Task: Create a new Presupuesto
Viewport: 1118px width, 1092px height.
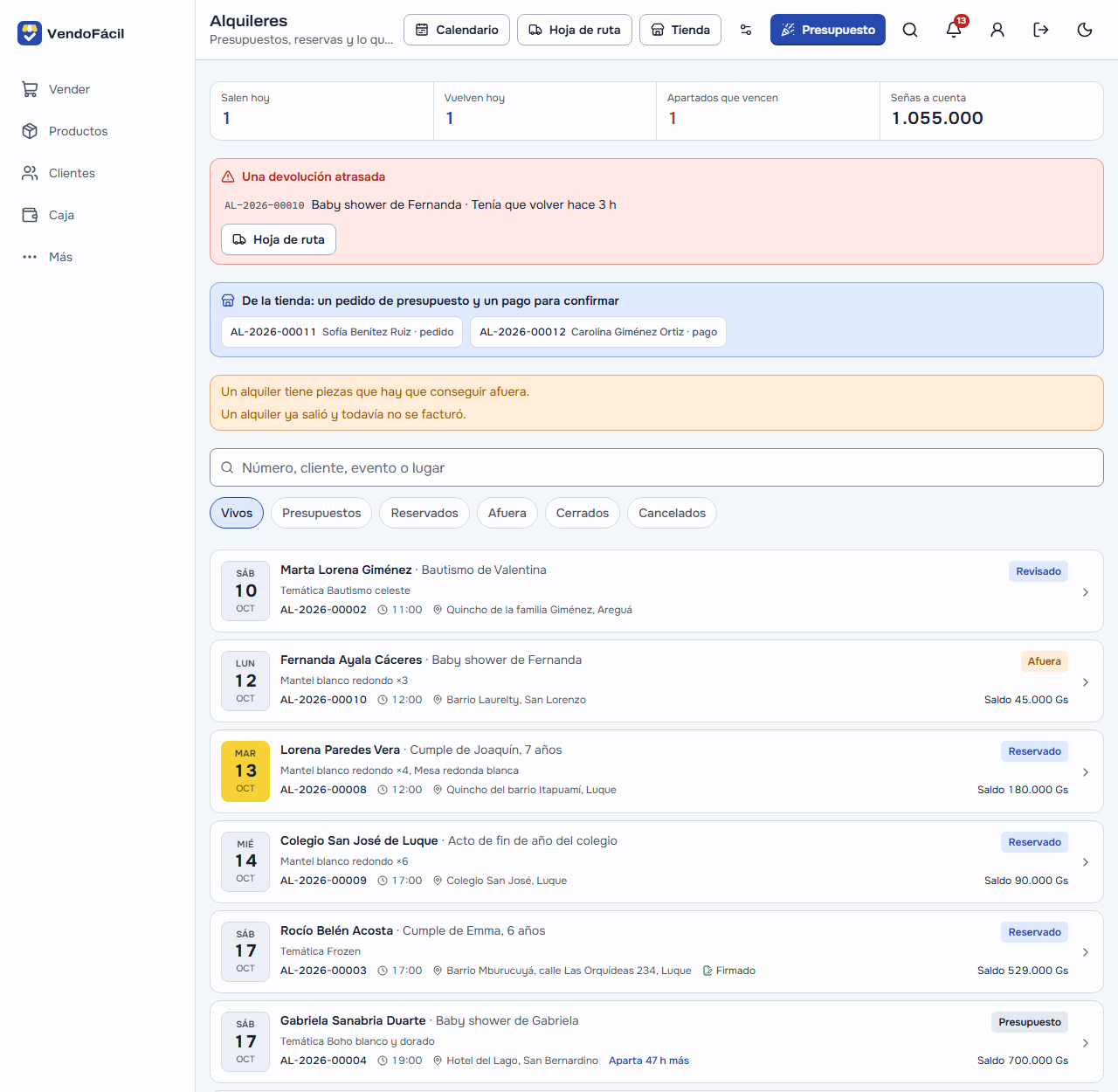Action: [828, 30]
